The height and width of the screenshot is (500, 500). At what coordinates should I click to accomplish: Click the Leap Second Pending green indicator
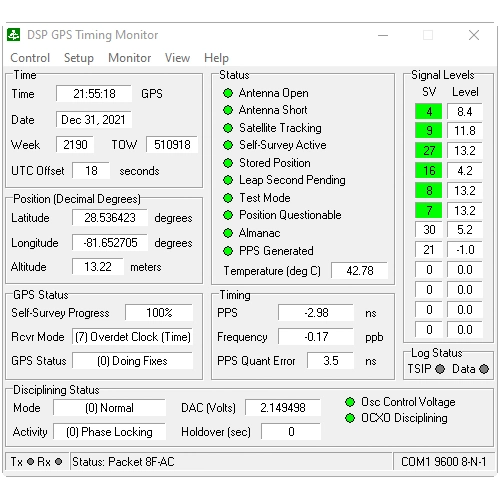(228, 180)
